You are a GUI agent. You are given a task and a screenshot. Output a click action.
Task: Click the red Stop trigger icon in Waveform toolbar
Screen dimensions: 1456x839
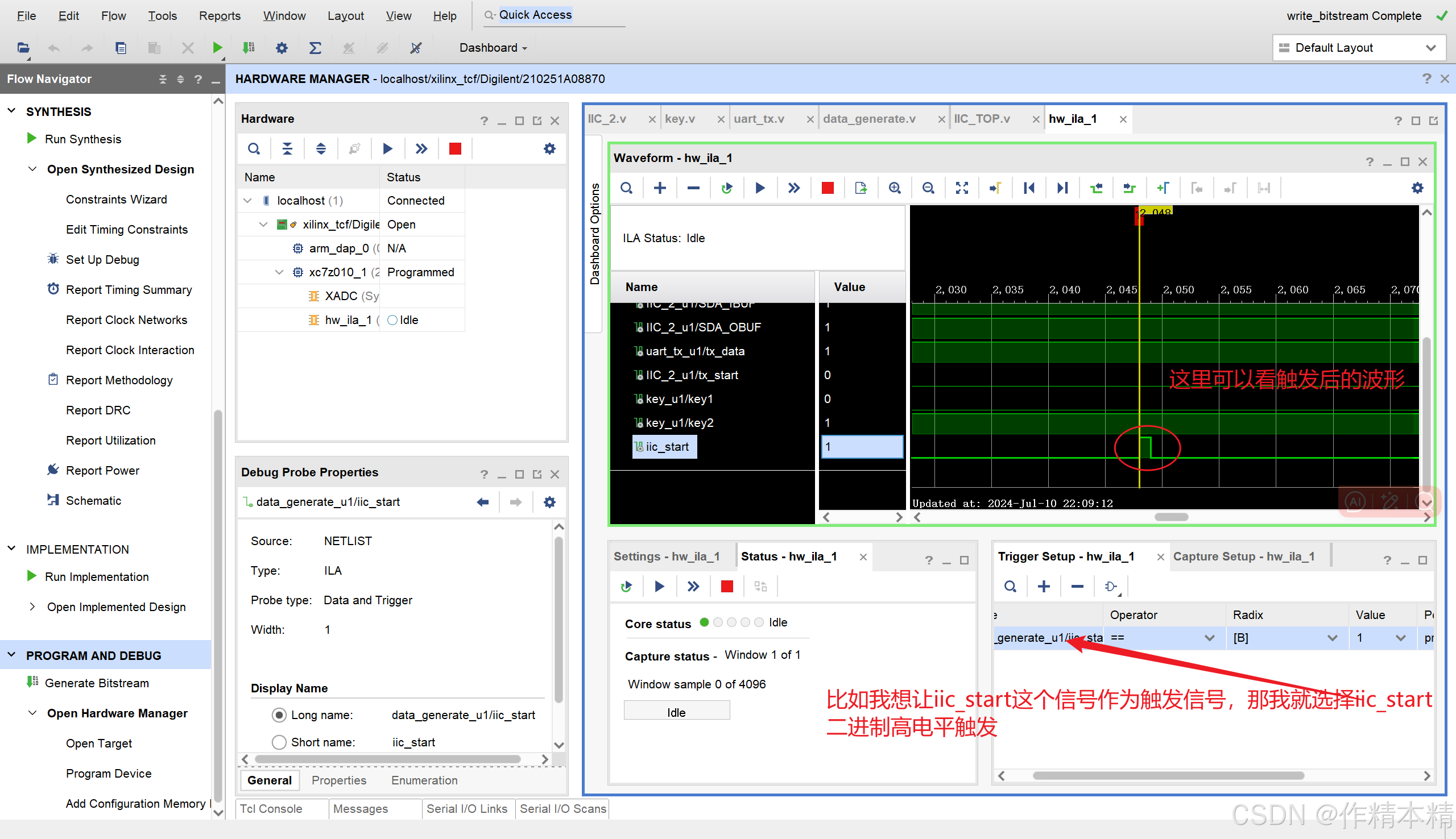pyautogui.click(x=827, y=188)
